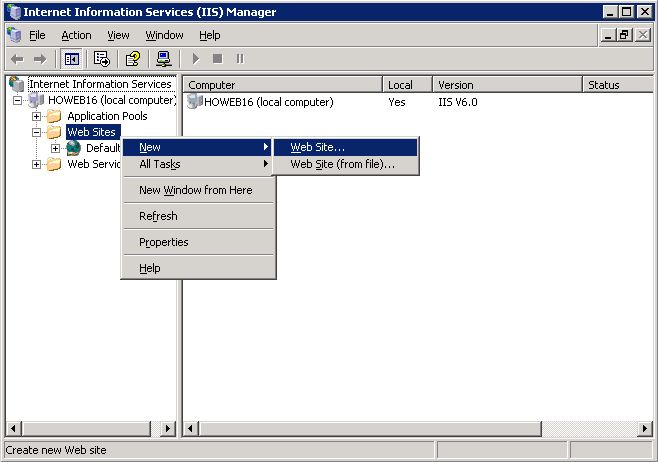
Task: Click the Web Service Extensions folder icon
Action: 54,164
